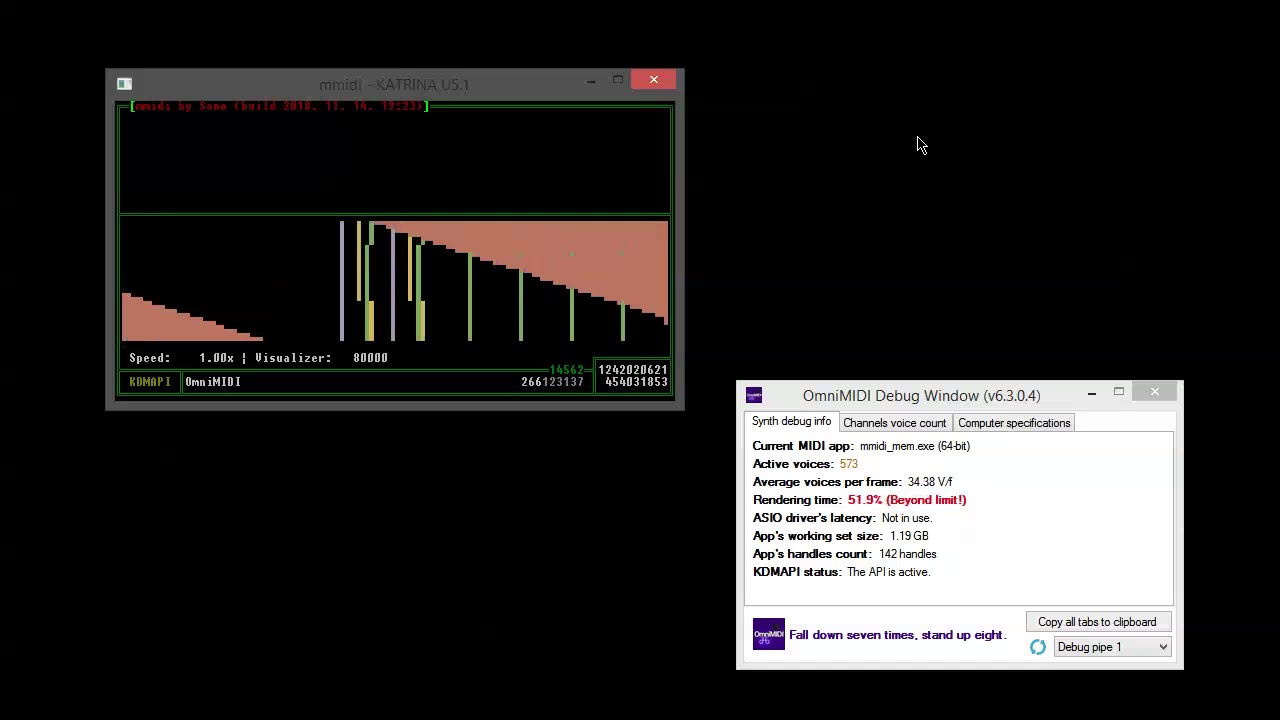Open the Channels voice count tab

894,423
